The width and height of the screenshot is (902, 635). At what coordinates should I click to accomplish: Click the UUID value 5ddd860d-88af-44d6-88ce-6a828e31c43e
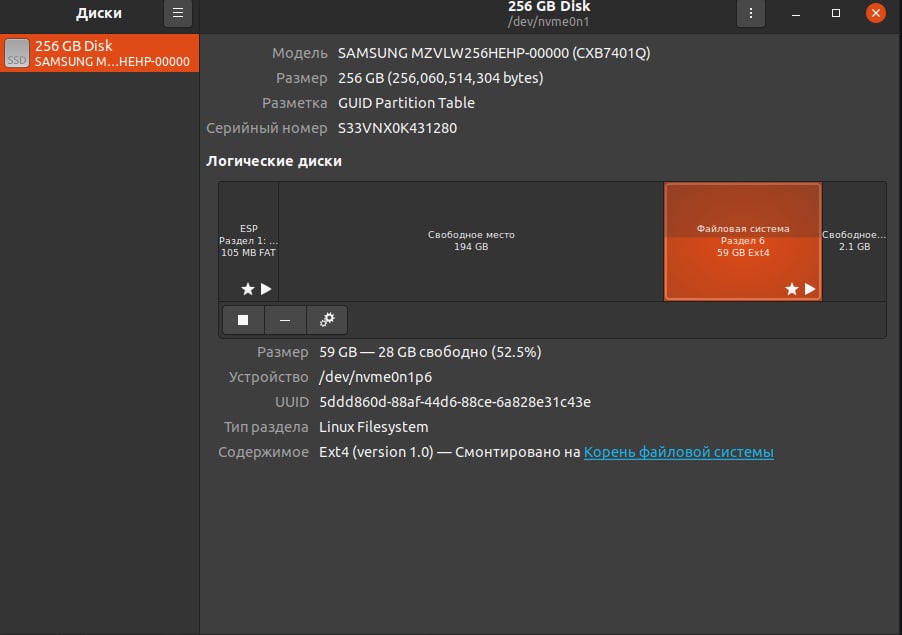click(455, 402)
